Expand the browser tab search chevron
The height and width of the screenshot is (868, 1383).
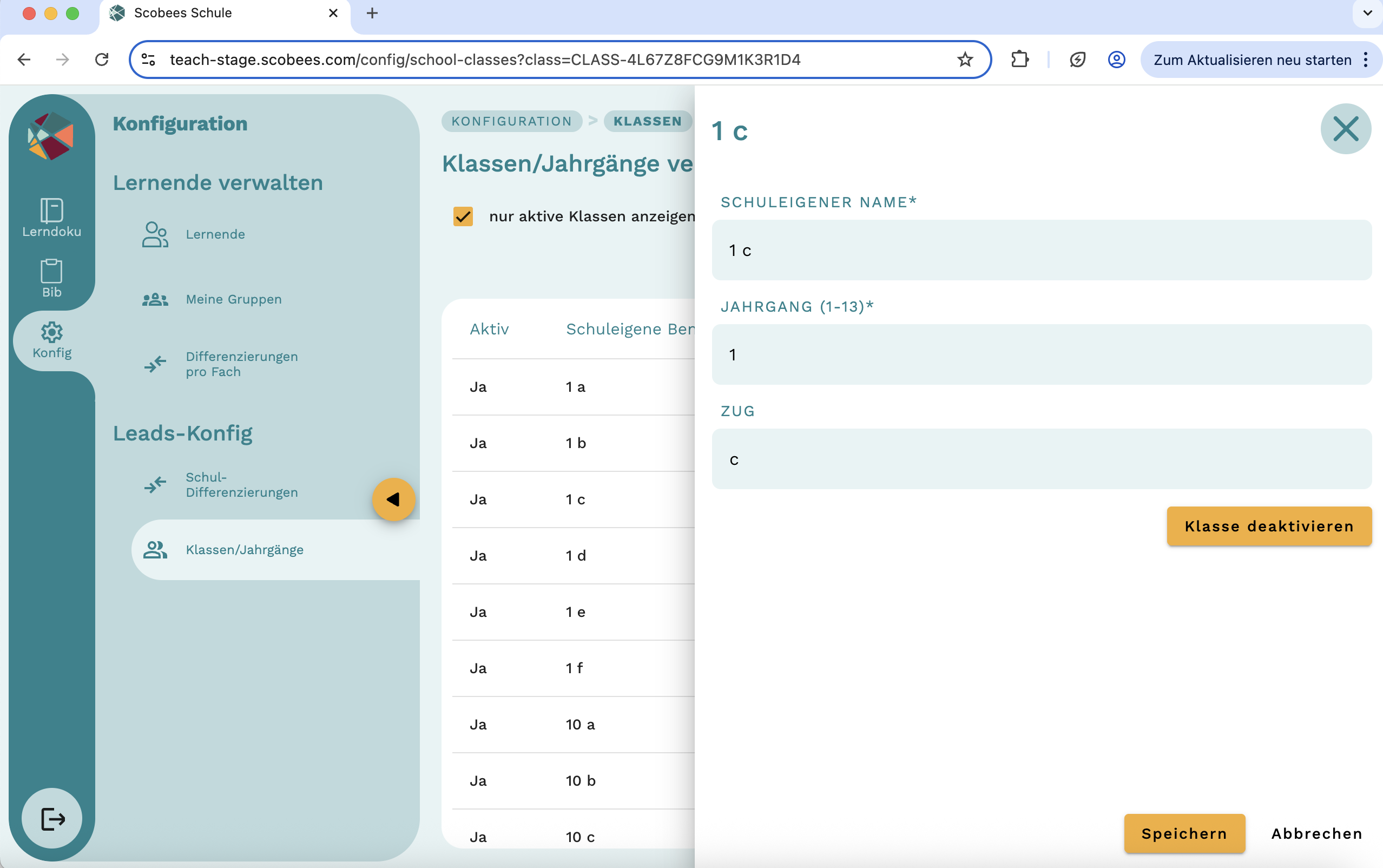click(x=1367, y=13)
